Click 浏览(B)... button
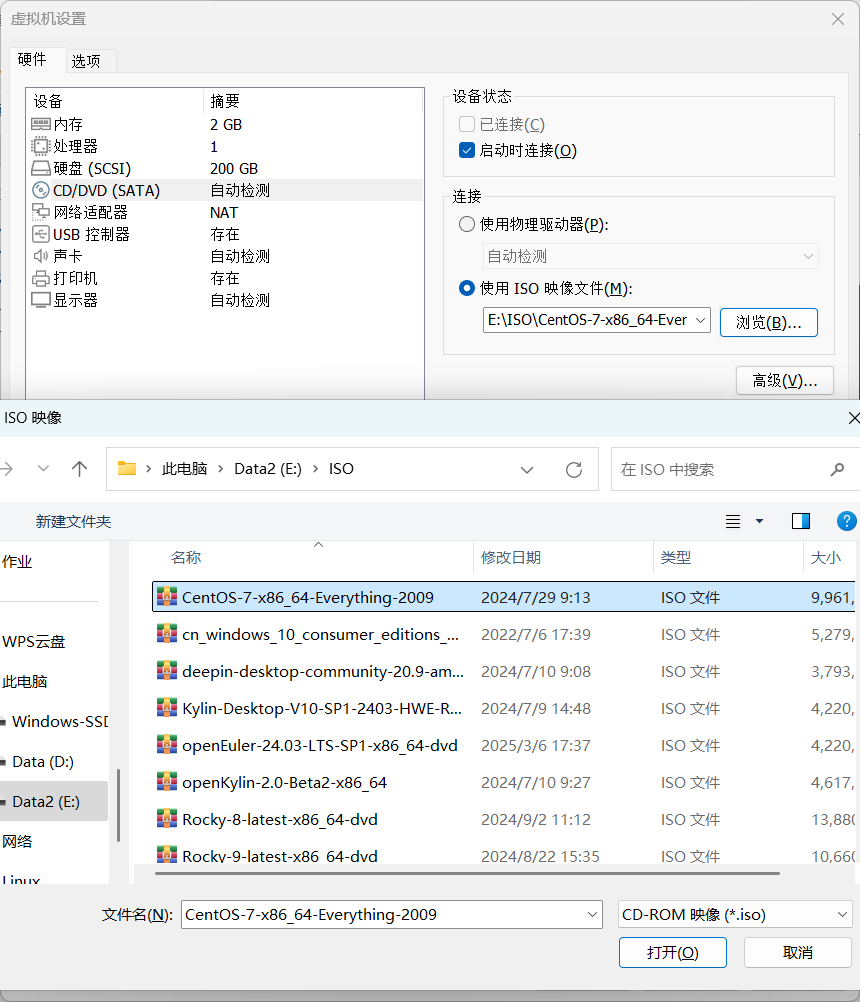This screenshot has width=860, height=1002. tap(769, 322)
